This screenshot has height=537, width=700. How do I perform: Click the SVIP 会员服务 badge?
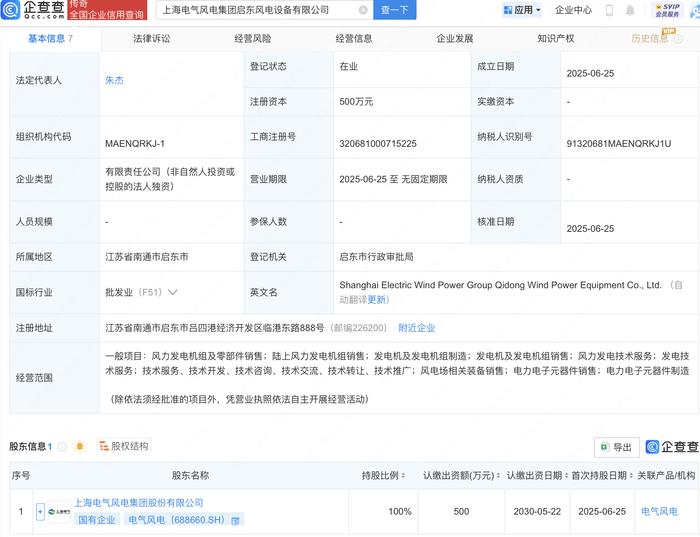(x=667, y=10)
